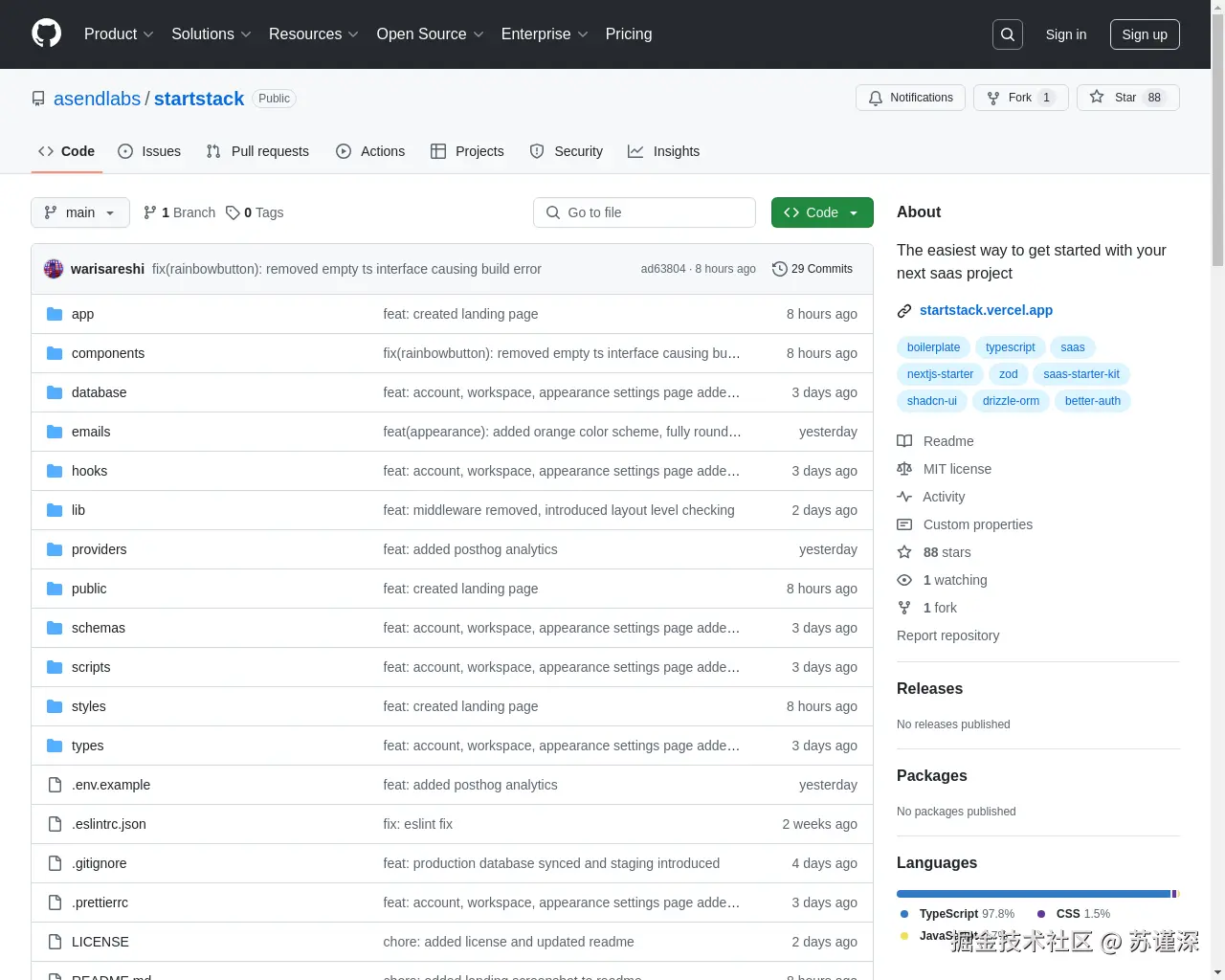1225x980 pixels.
Task: Click the Sign in link
Action: coord(1066,34)
